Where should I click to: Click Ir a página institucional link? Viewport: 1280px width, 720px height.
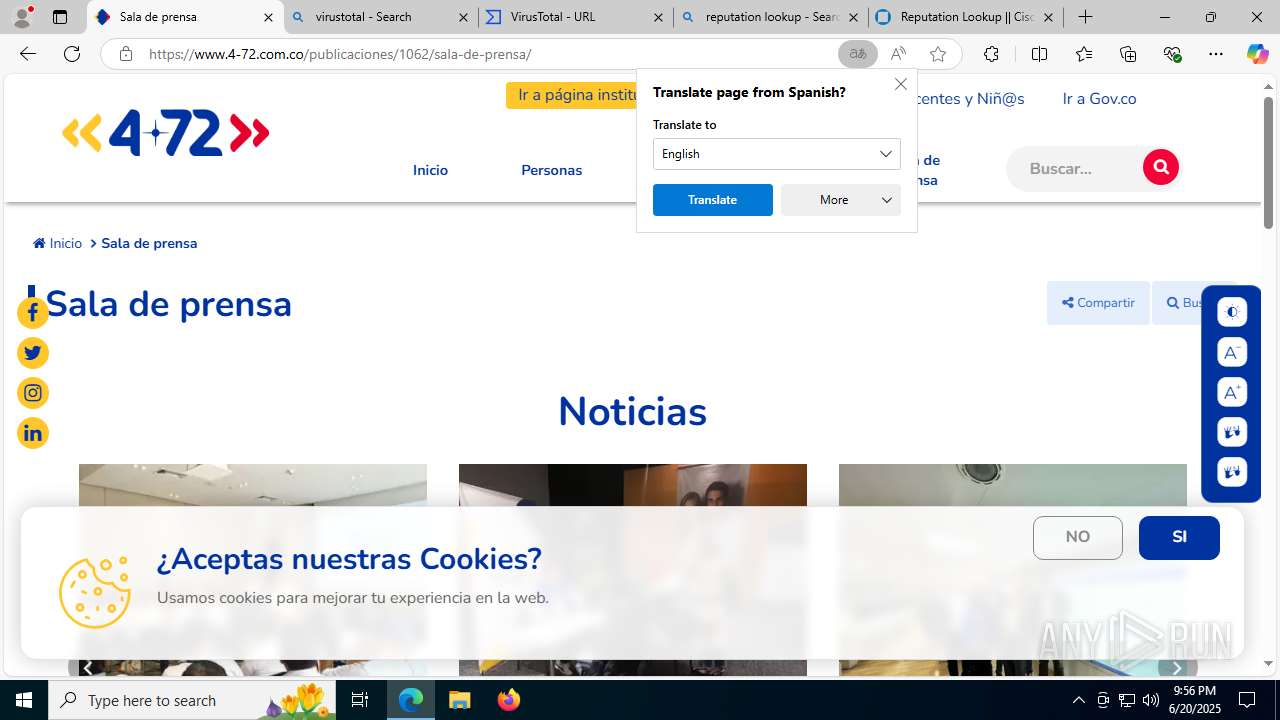572,95
